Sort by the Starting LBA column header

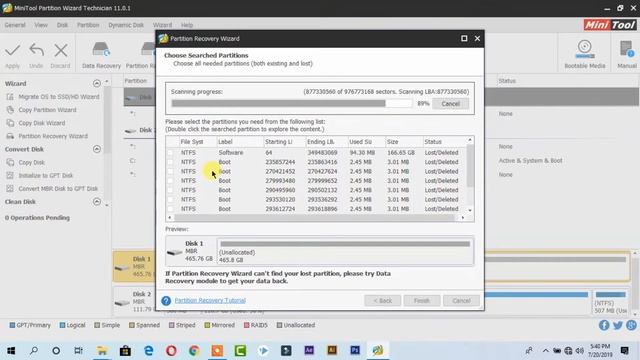[x=284, y=142]
